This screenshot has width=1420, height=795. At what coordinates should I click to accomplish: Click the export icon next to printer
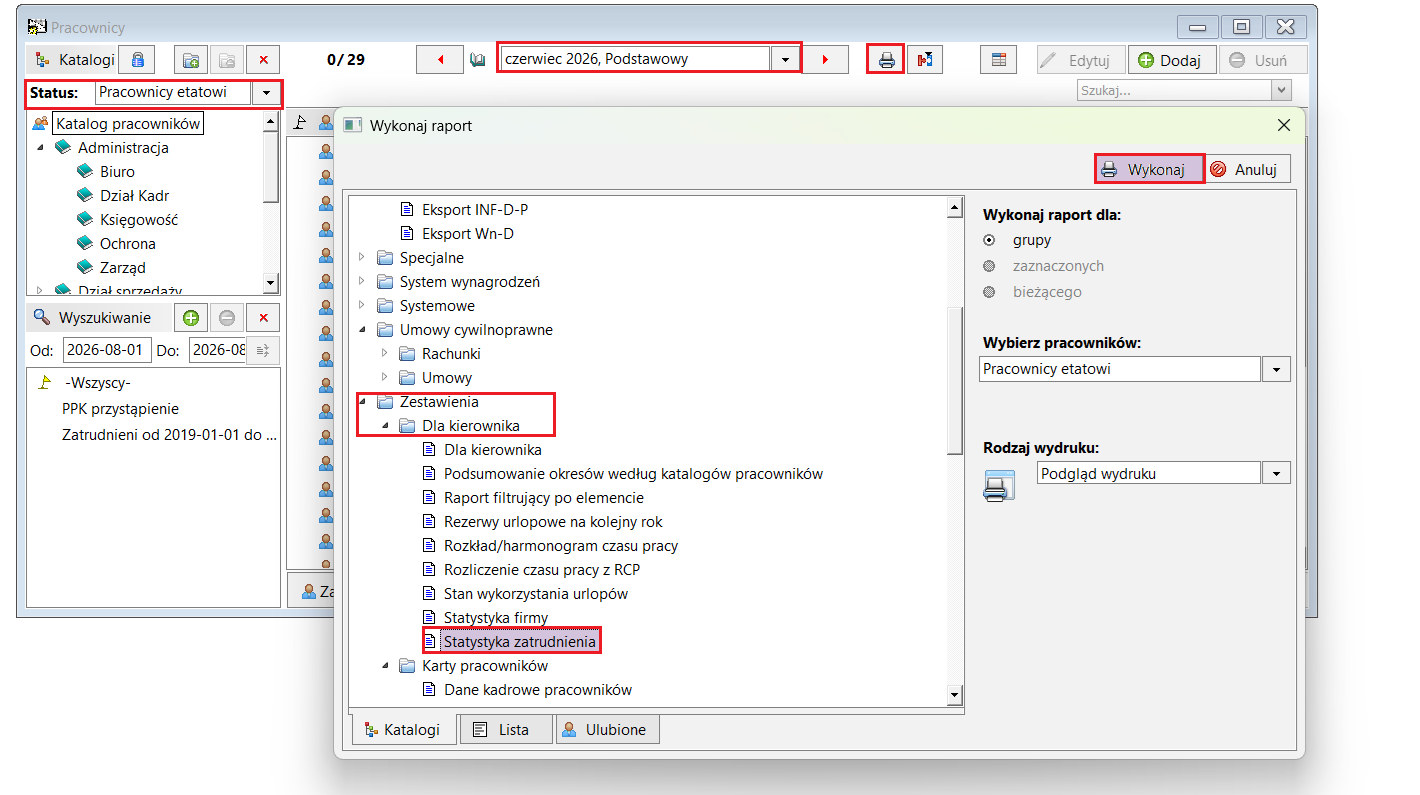coord(925,59)
